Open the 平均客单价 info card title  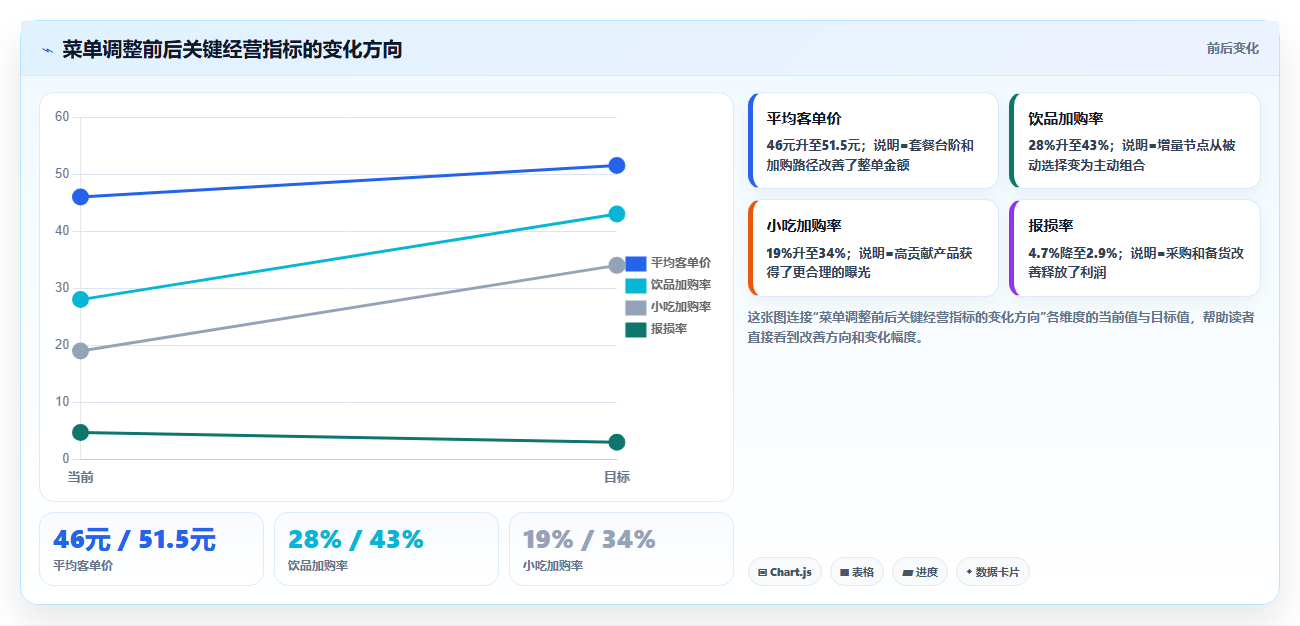[804, 118]
